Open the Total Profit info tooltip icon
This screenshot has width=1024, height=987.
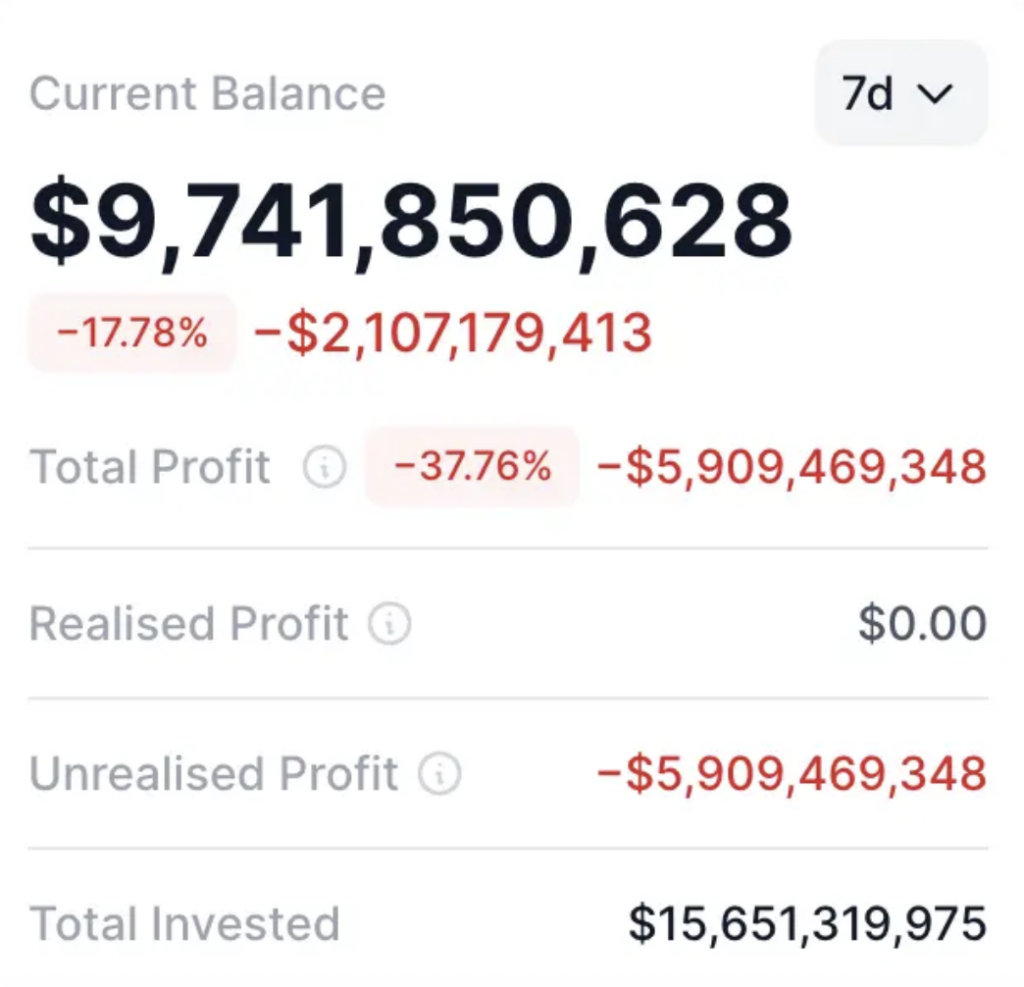coord(323,467)
